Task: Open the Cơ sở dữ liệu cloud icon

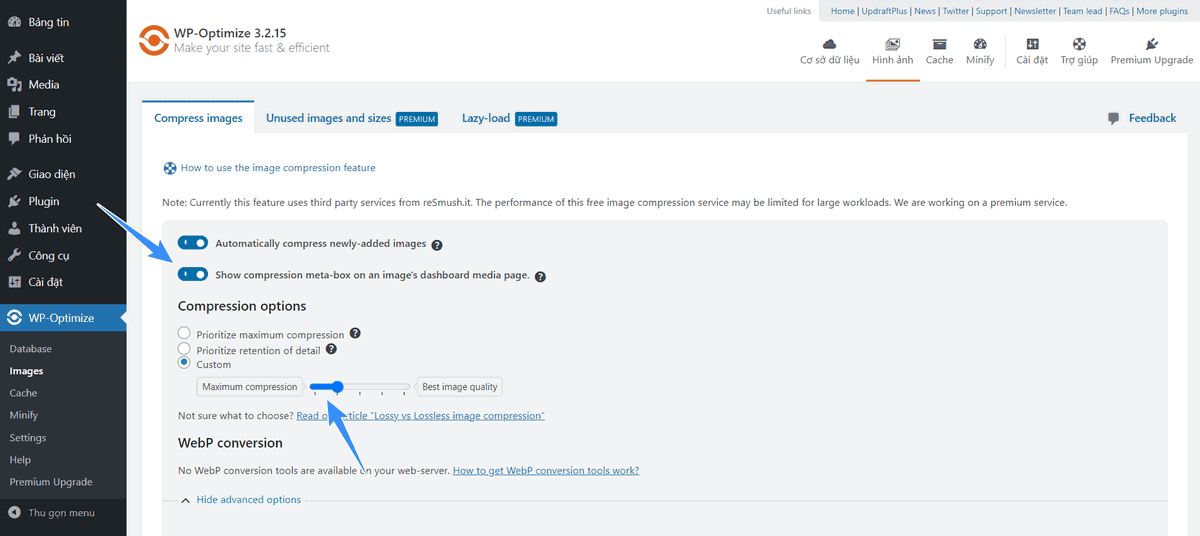Action: click(829, 44)
